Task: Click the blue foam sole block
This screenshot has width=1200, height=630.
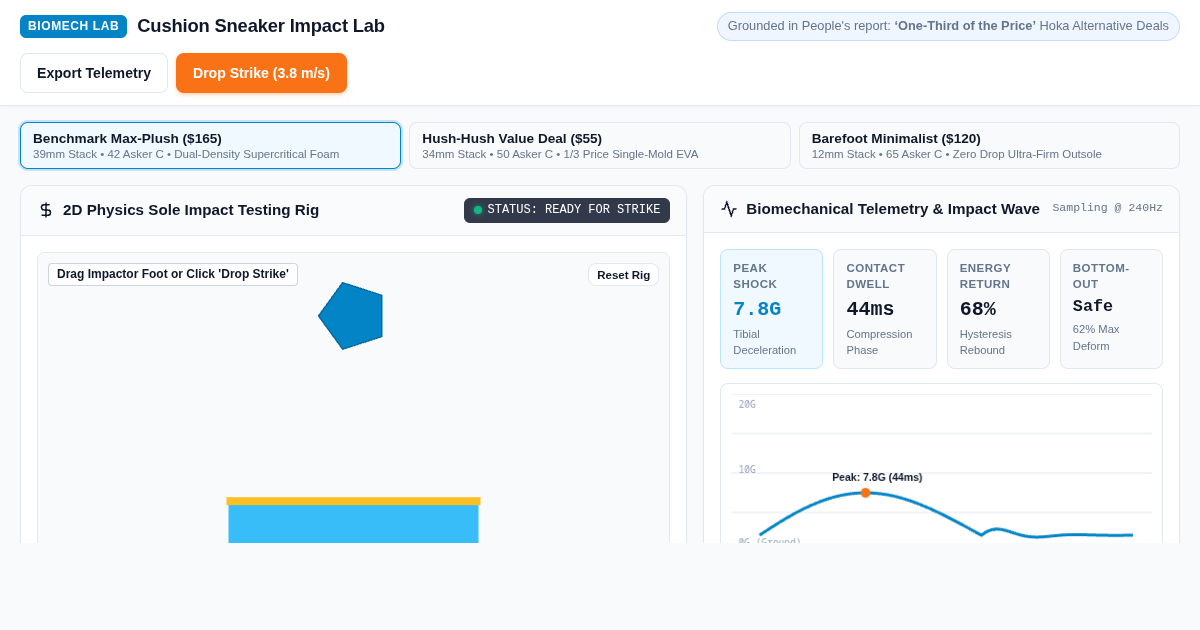Action: tap(353, 524)
